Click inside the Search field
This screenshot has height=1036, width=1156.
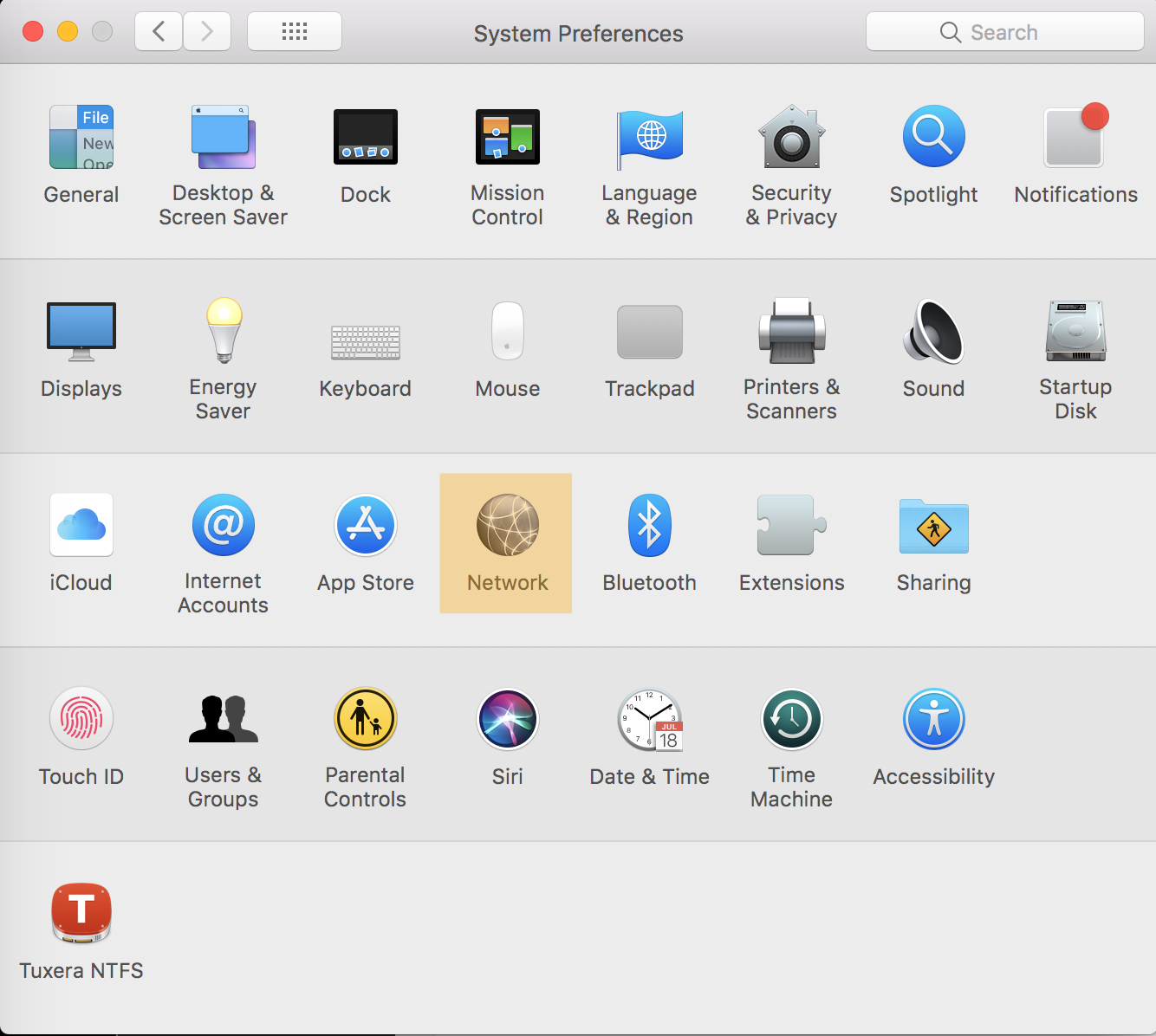click(1003, 31)
